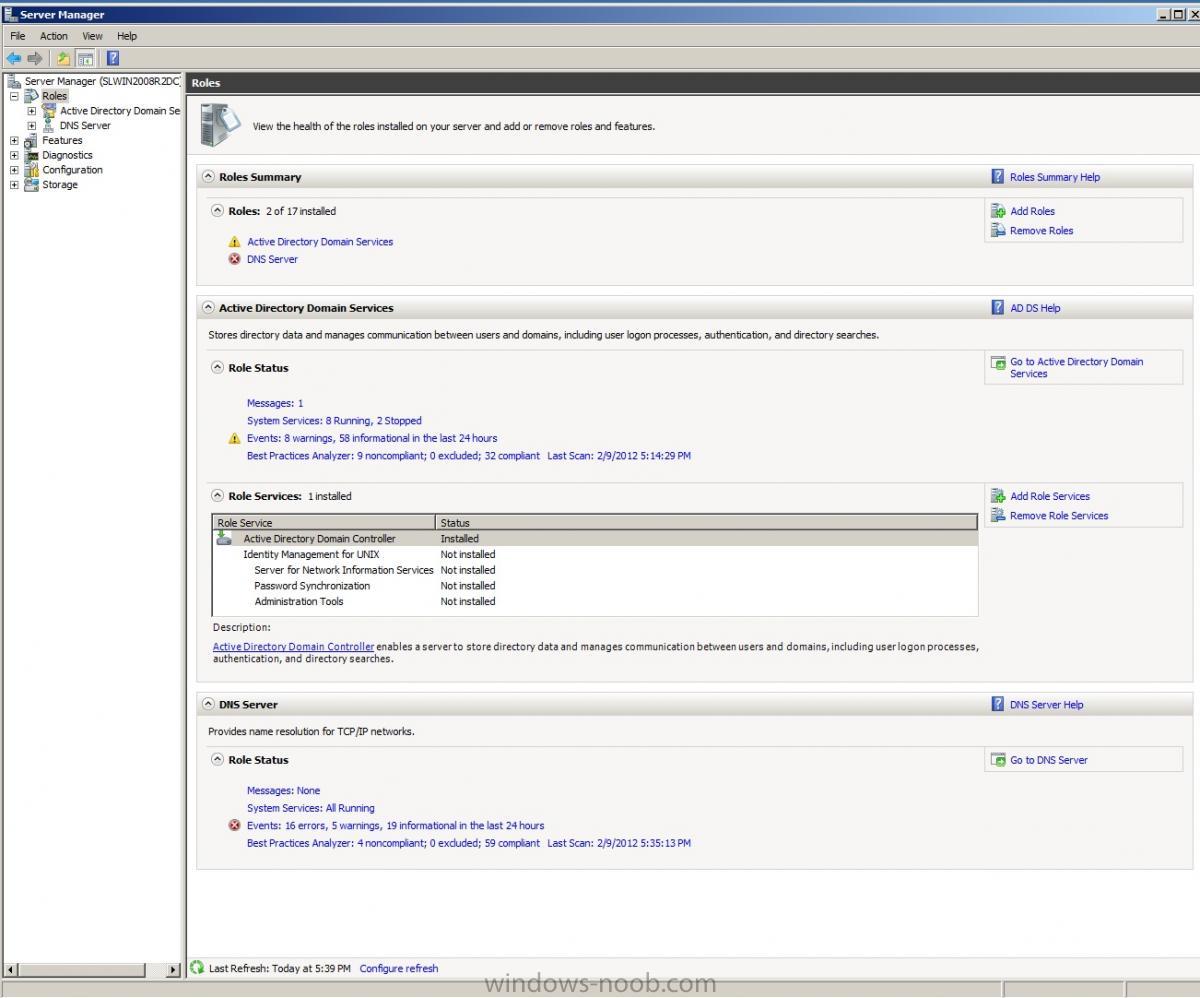Collapse Role Status under the DNS Server section
The height and width of the screenshot is (998, 1200).
[217, 760]
